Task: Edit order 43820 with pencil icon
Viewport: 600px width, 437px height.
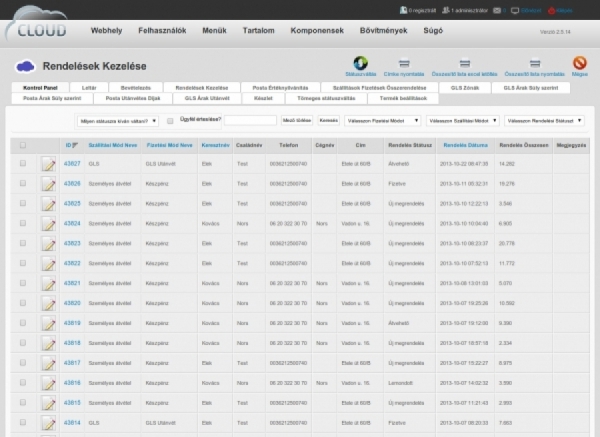Action: (48, 303)
